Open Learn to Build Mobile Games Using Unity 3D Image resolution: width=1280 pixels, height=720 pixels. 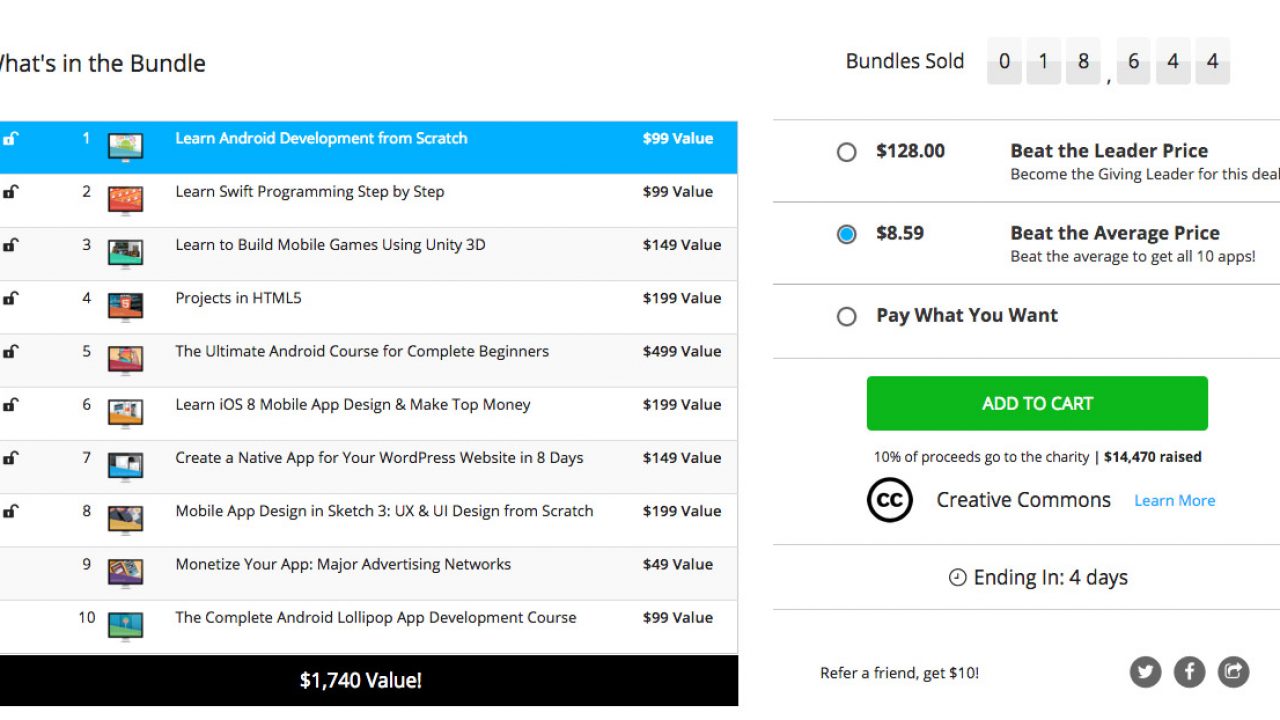pos(330,245)
